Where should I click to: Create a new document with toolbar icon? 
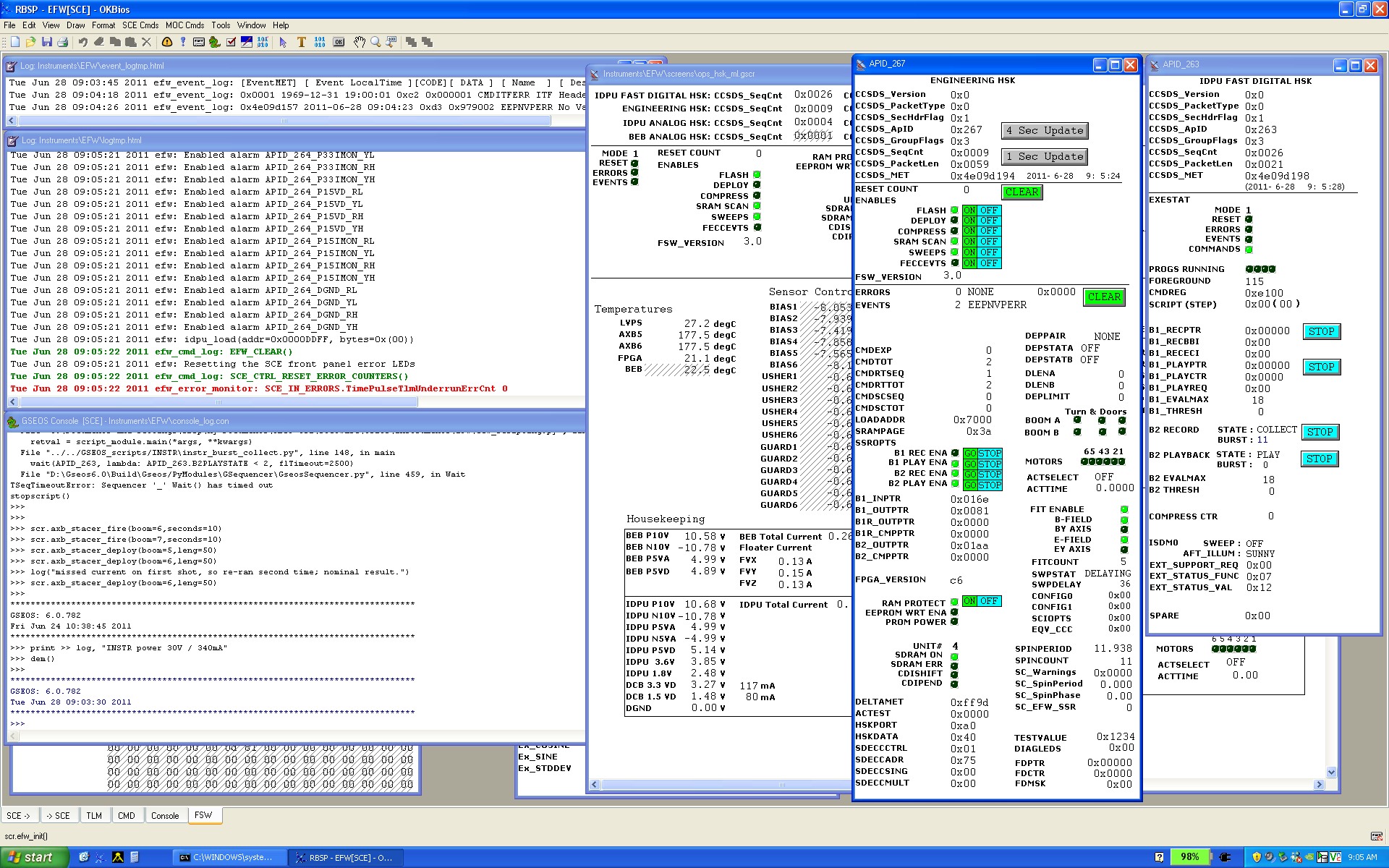(x=14, y=42)
